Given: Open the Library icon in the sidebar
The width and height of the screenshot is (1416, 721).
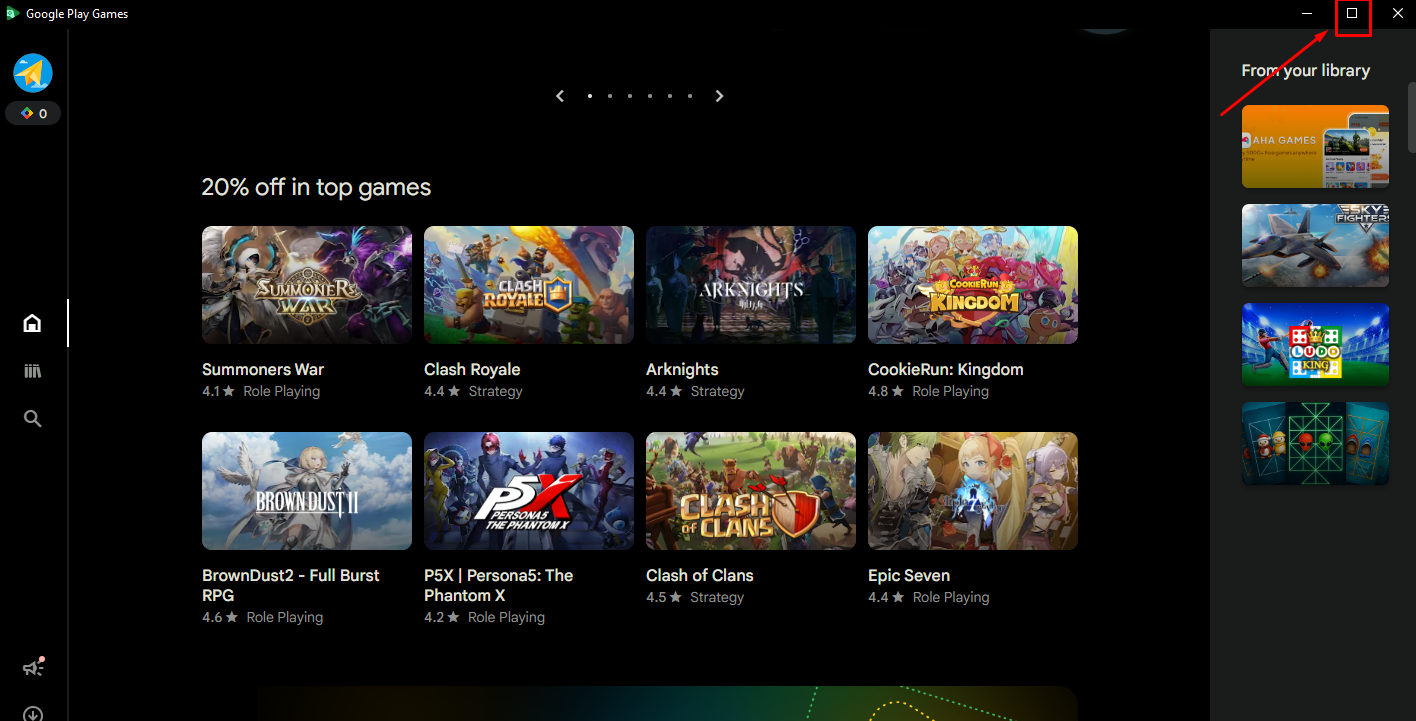Looking at the screenshot, I should [33, 371].
